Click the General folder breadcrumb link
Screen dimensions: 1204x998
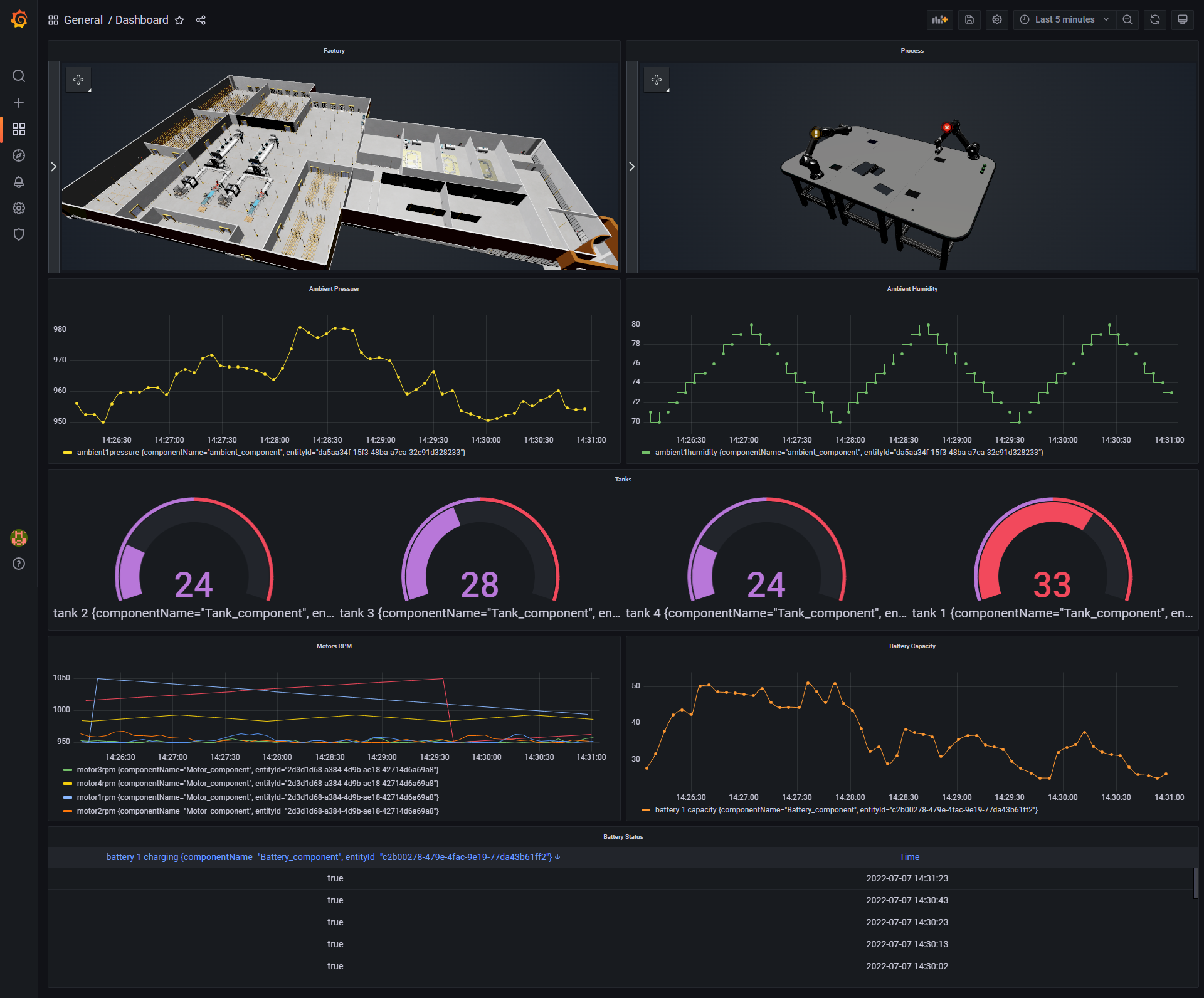coord(83,20)
